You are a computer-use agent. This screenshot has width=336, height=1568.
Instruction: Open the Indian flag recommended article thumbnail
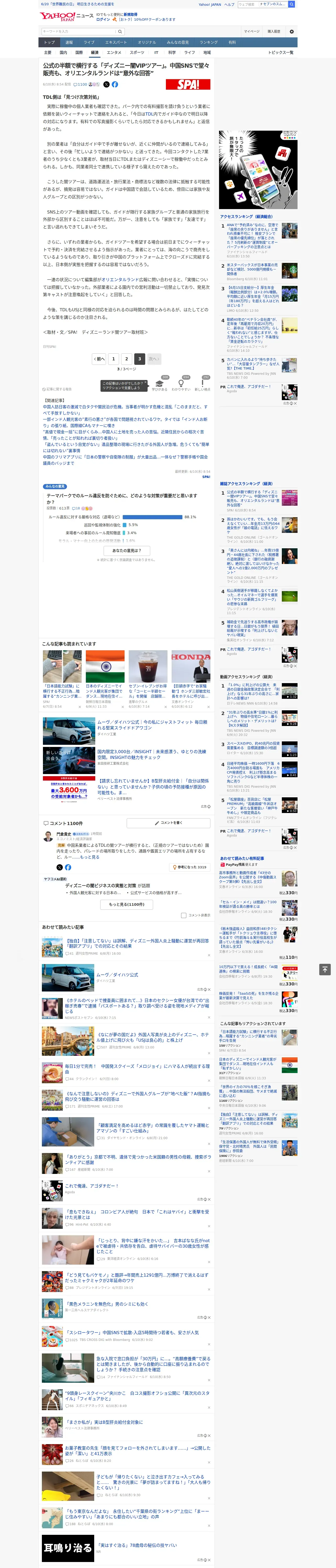tap(105, 666)
